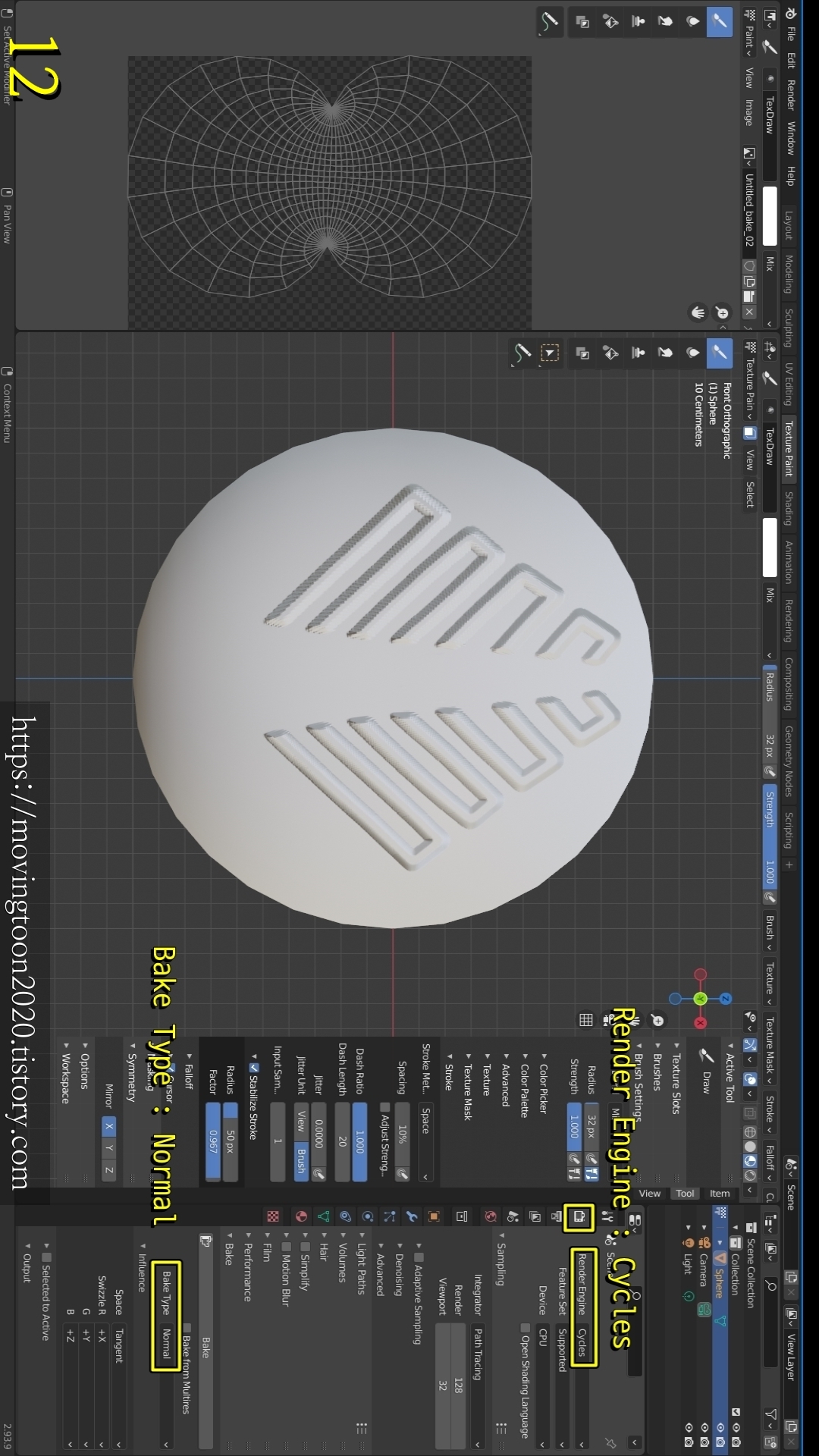Open the Device CPU dropdown
This screenshot has width=819, height=1456.
coord(543,1387)
